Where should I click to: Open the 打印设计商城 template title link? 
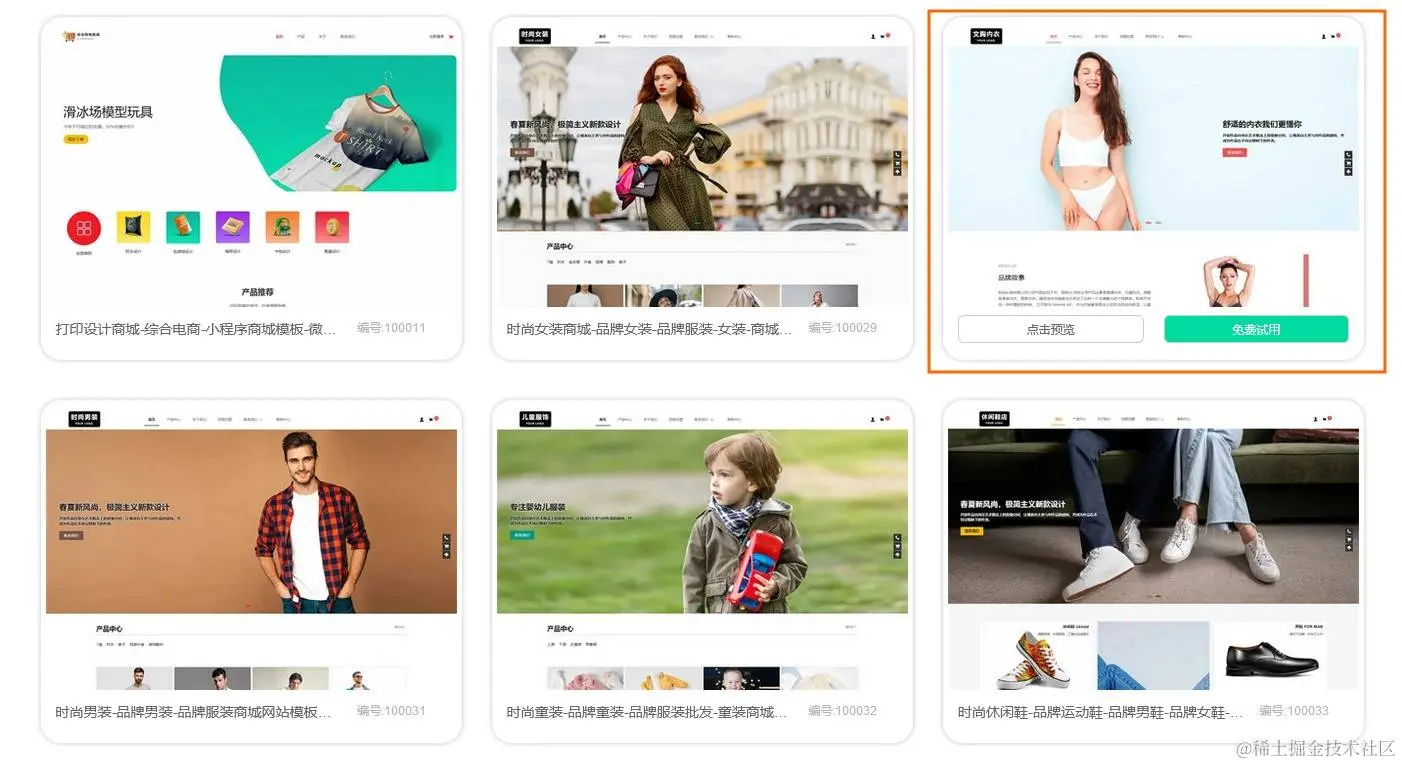tap(196, 328)
